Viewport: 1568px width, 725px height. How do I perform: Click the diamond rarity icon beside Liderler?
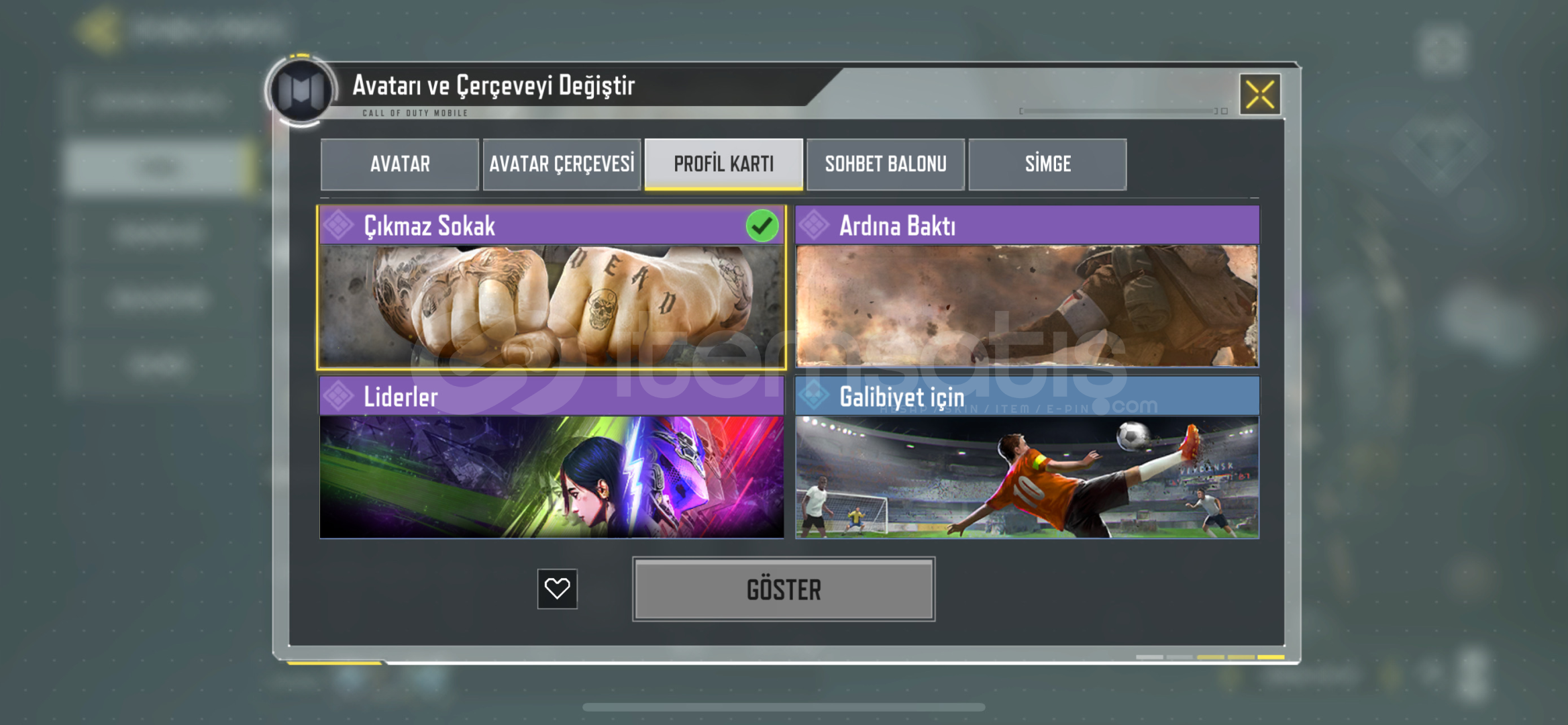[339, 396]
